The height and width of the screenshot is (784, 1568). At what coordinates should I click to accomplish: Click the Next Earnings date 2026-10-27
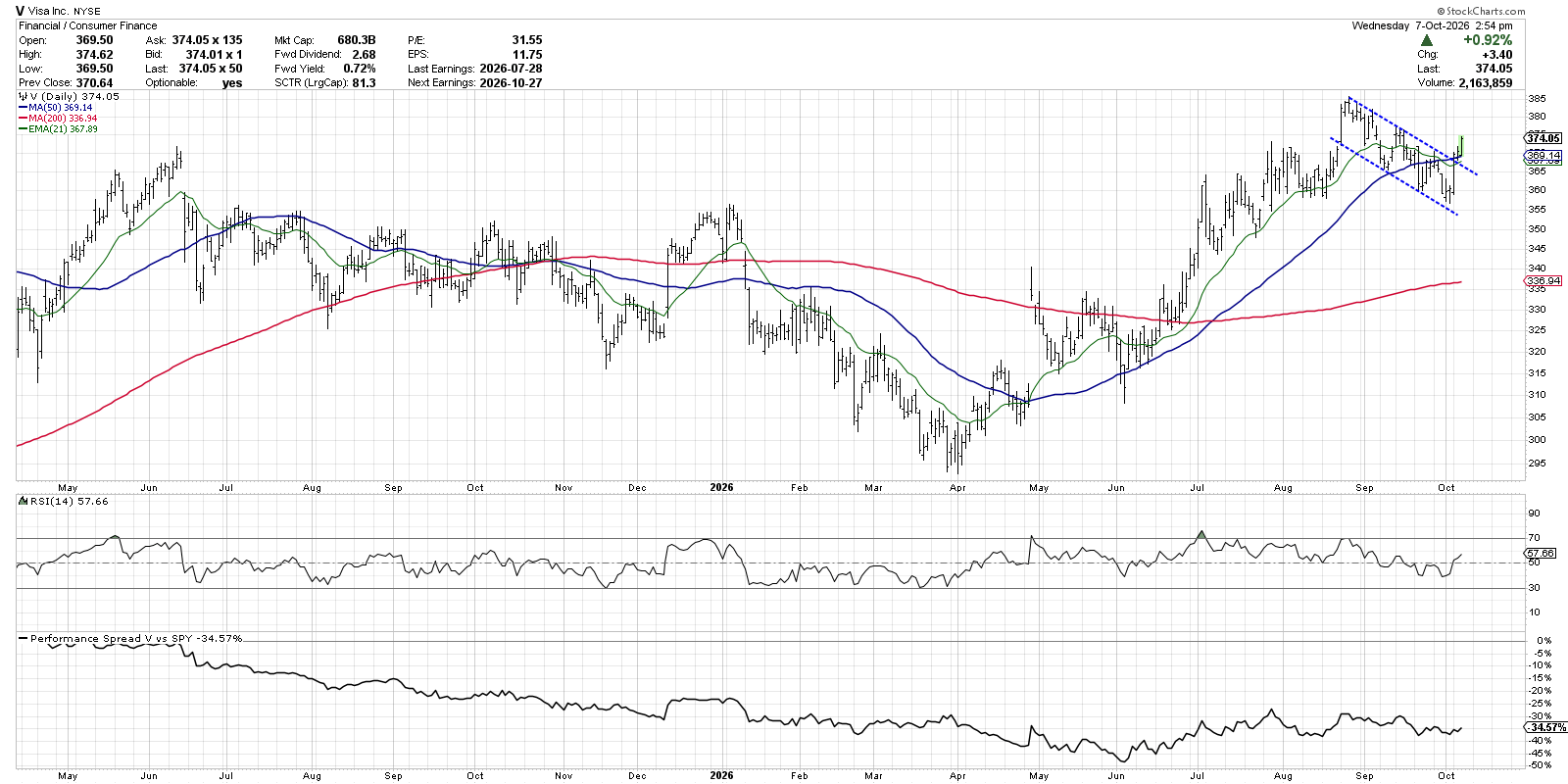click(511, 83)
